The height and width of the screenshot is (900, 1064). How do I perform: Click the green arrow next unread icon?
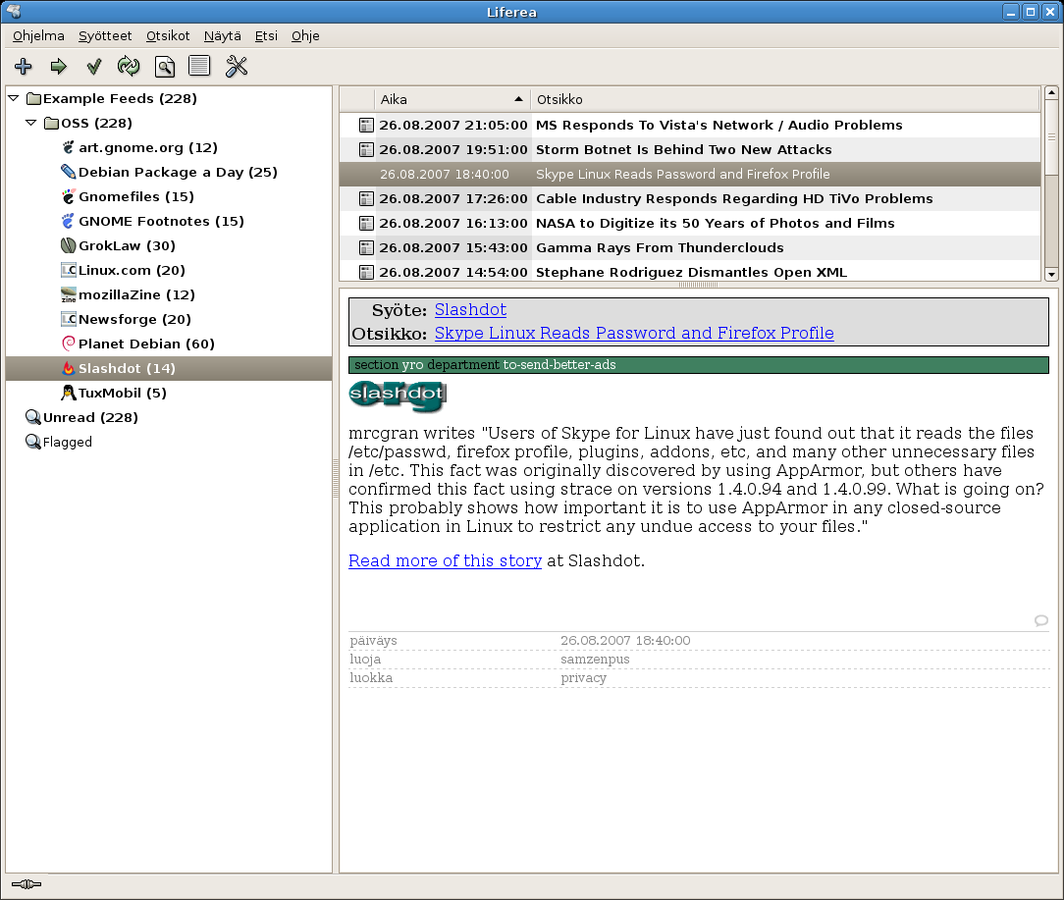[x=59, y=67]
